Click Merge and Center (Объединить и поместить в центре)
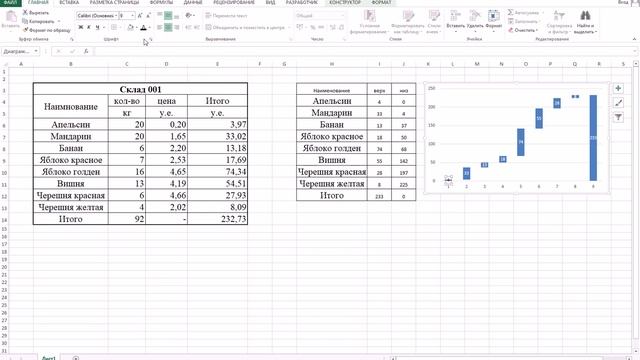640x360 pixels. 244,27
